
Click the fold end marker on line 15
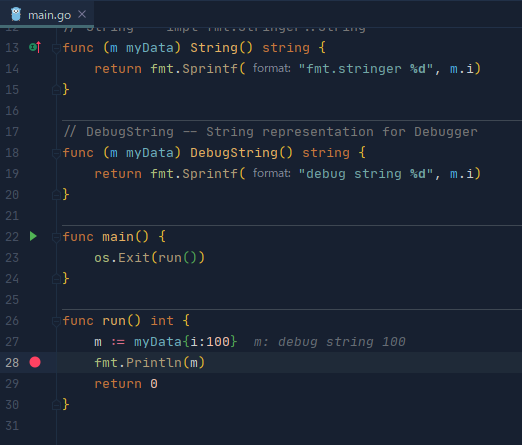click(56, 90)
